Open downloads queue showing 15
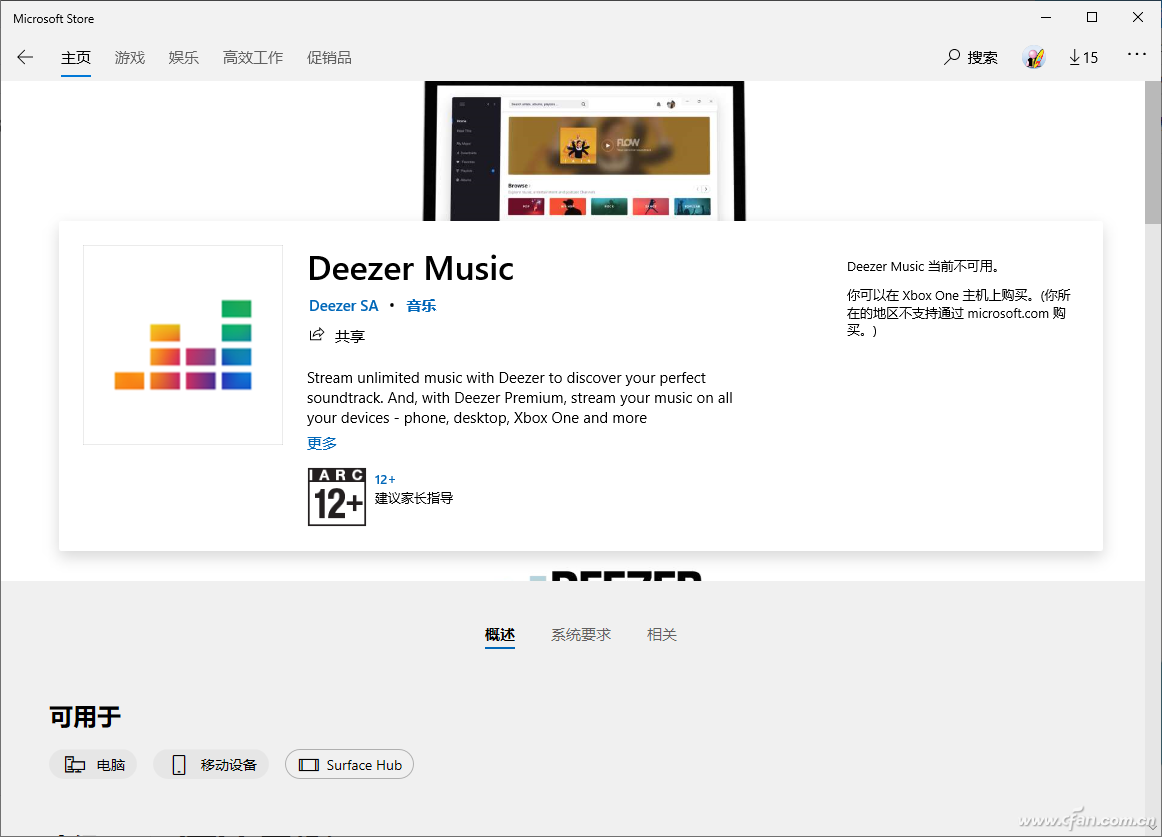Screen dimensions: 1162x837 point(1083,57)
